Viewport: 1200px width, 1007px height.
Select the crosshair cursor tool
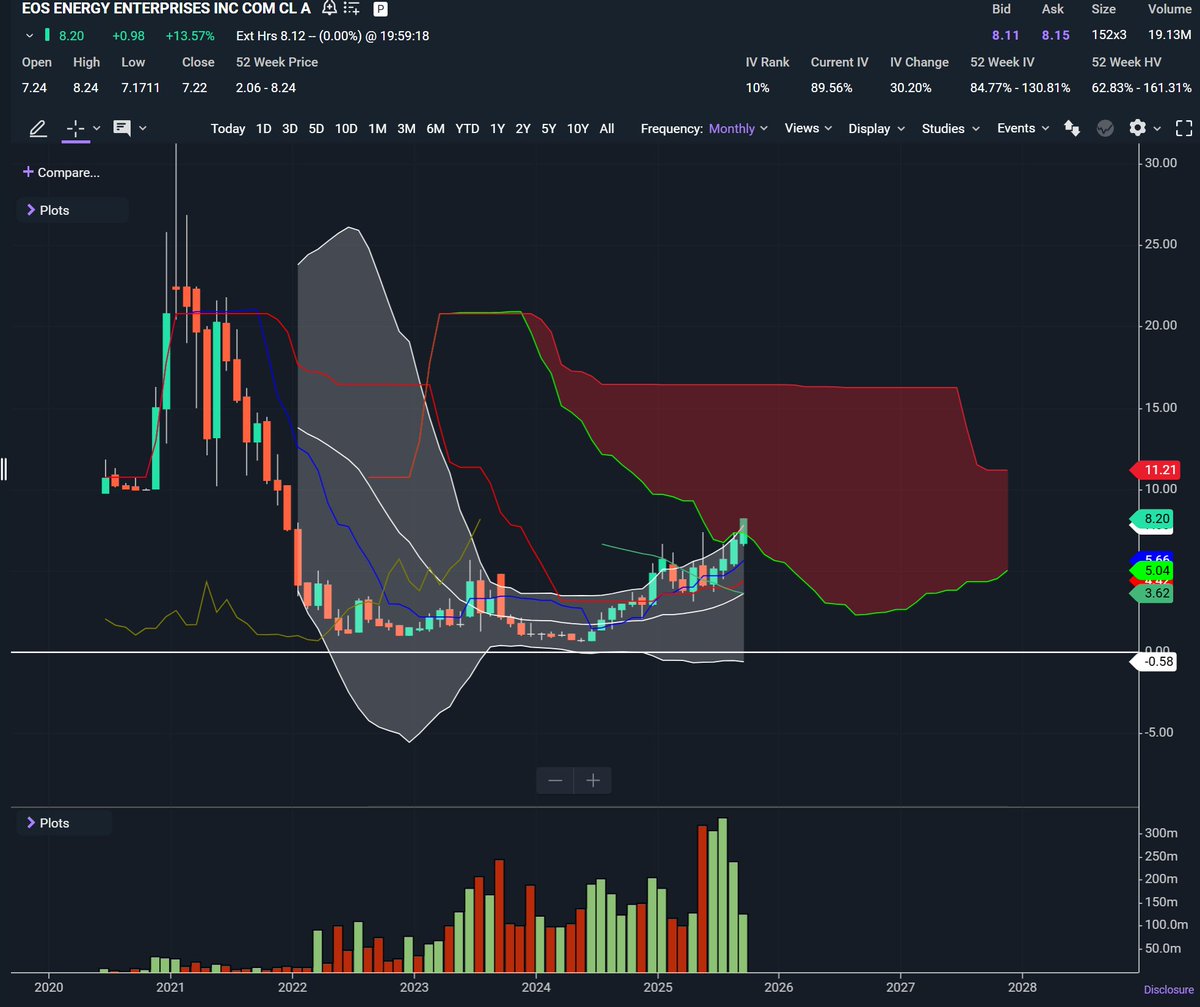tap(74, 128)
